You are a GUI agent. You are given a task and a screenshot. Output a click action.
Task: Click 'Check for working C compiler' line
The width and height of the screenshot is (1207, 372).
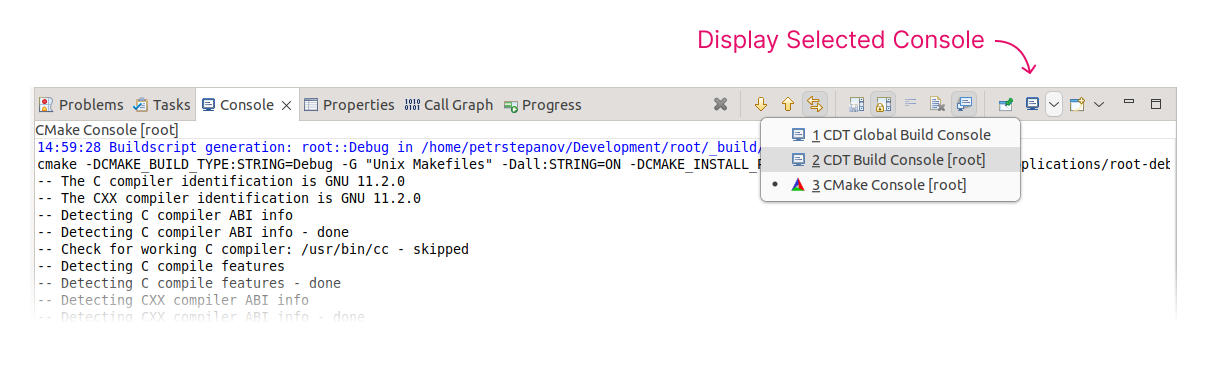[253, 249]
